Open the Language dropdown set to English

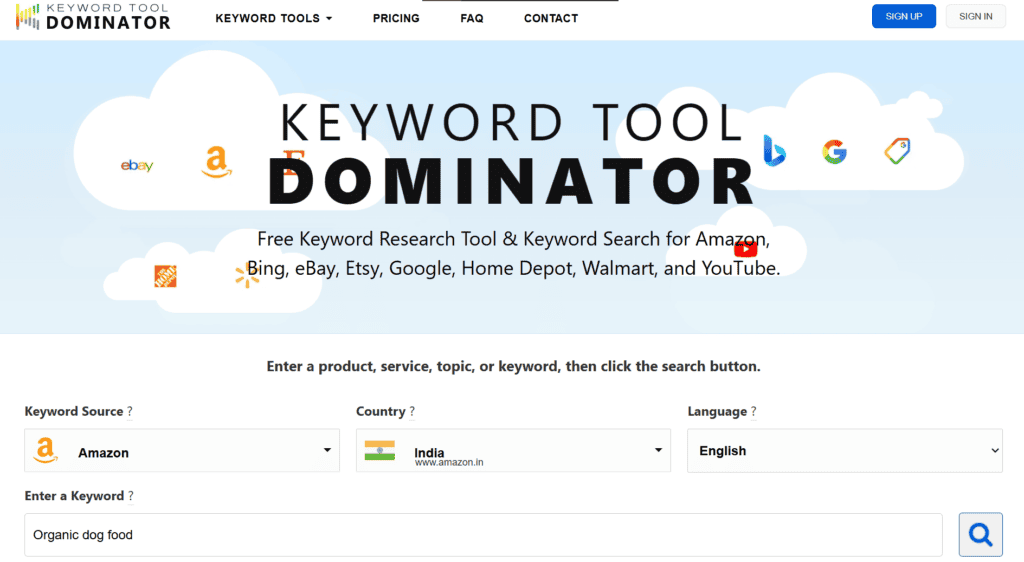pyautogui.click(x=844, y=451)
